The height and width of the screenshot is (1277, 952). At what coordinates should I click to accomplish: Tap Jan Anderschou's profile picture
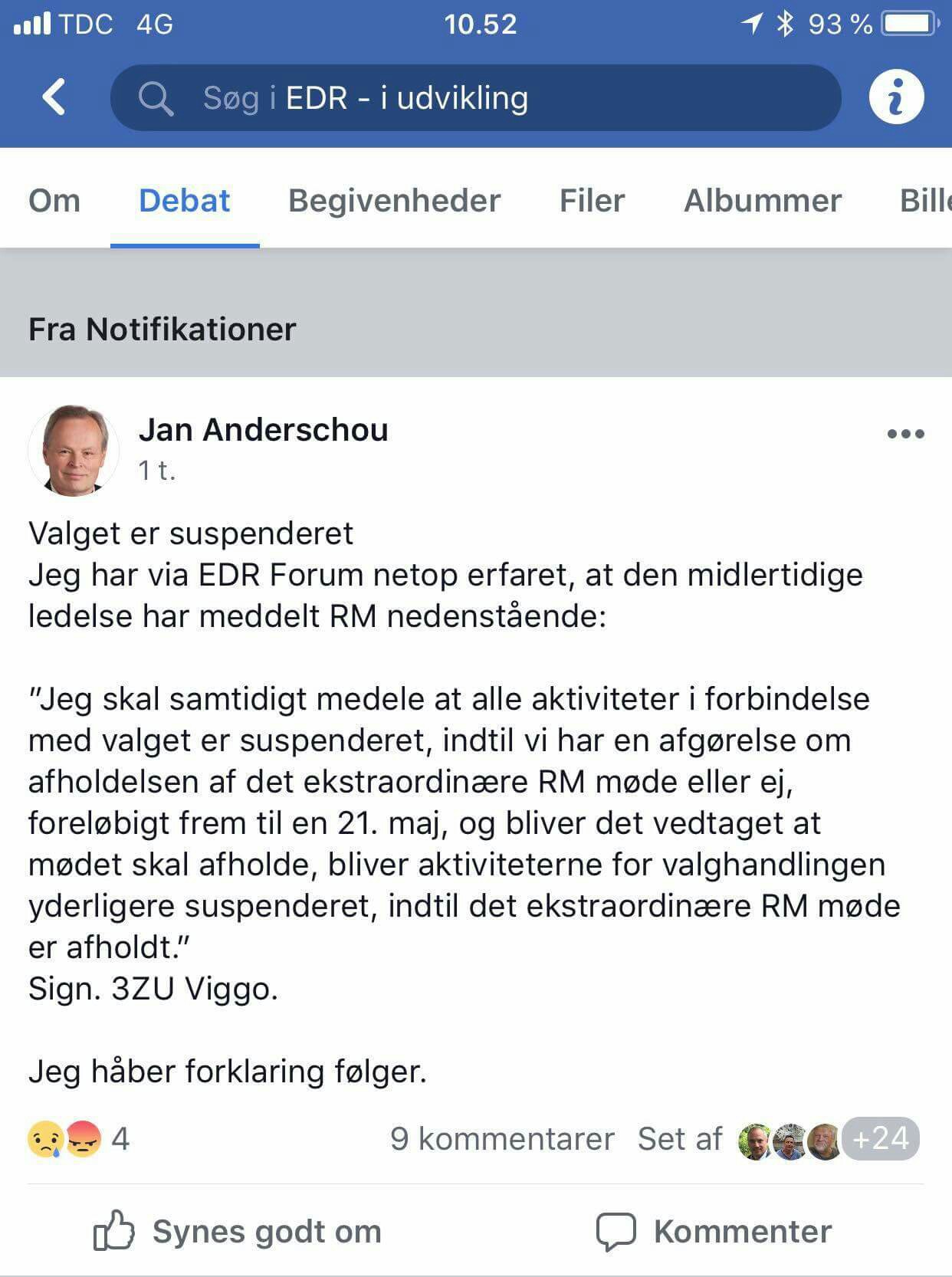(74, 450)
